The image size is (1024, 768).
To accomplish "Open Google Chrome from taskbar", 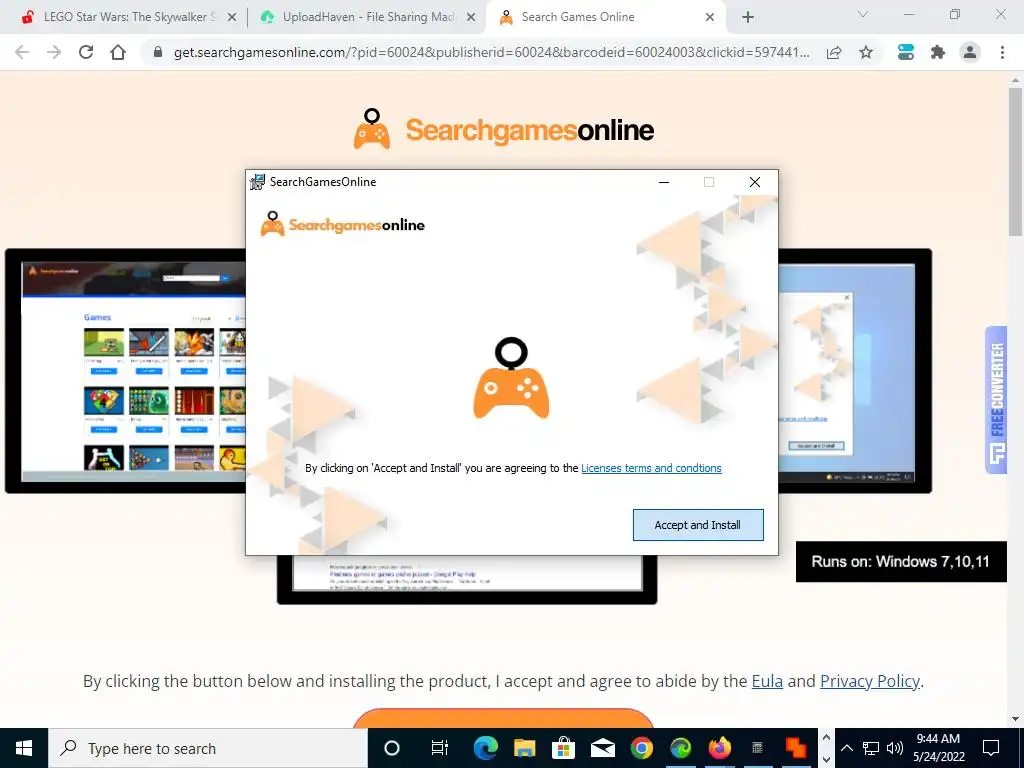I will [642, 748].
